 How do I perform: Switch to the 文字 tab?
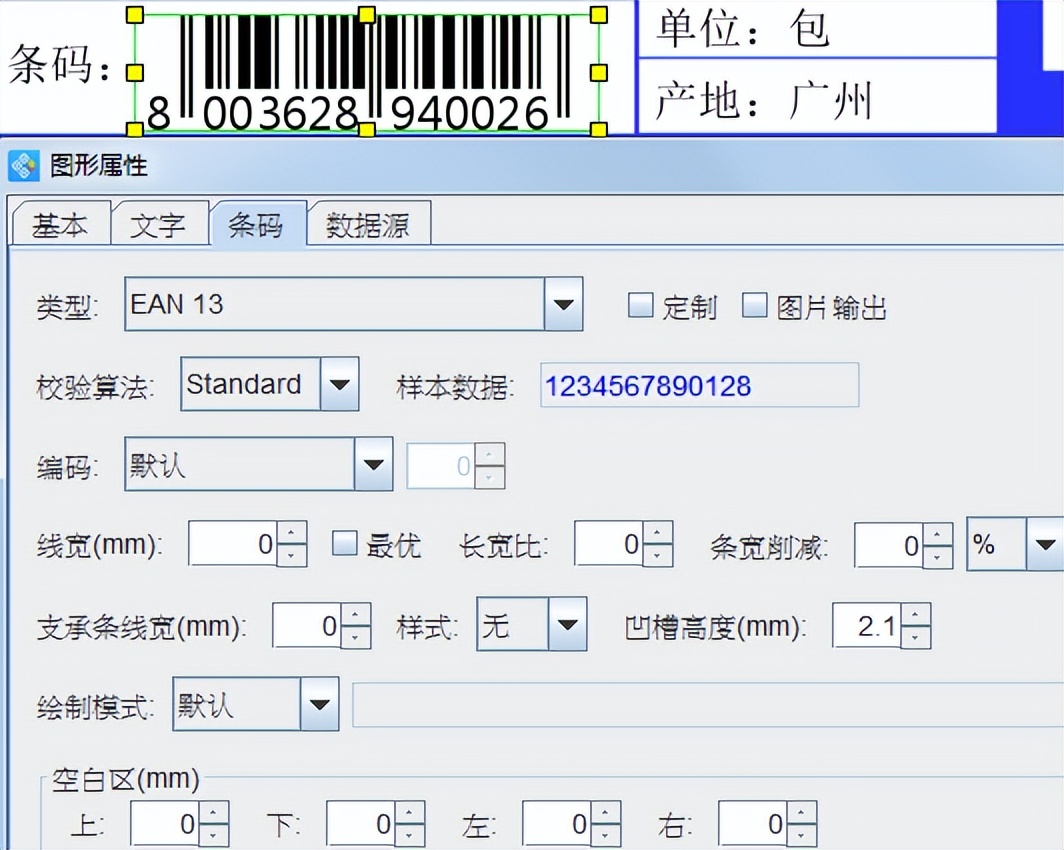click(x=160, y=224)
